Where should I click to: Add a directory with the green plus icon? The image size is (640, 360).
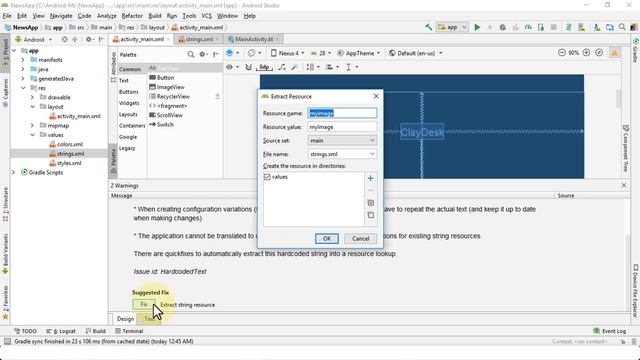371,178
